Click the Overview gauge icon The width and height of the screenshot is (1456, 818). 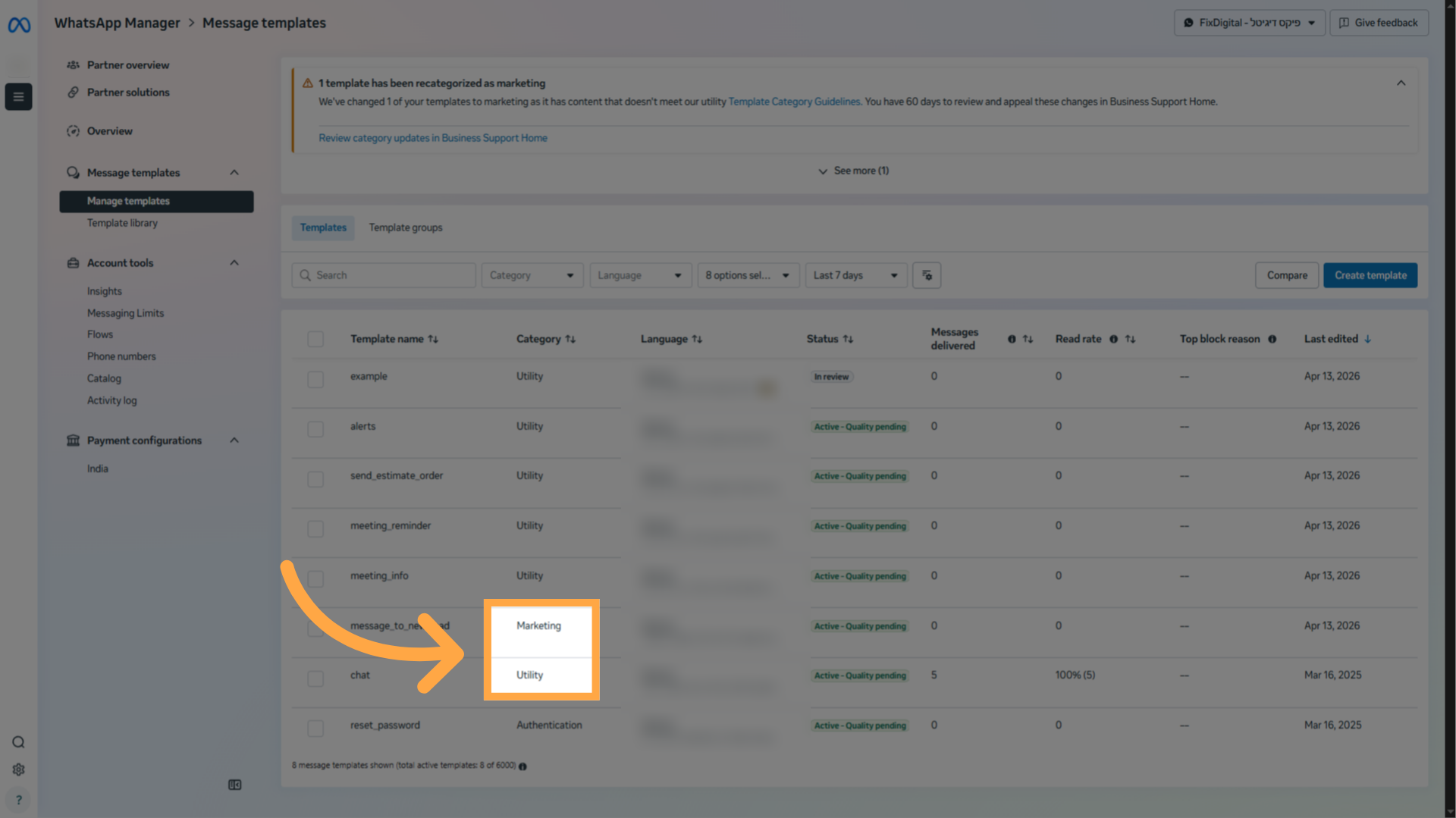pyautogui.click(x=73, y=131)
